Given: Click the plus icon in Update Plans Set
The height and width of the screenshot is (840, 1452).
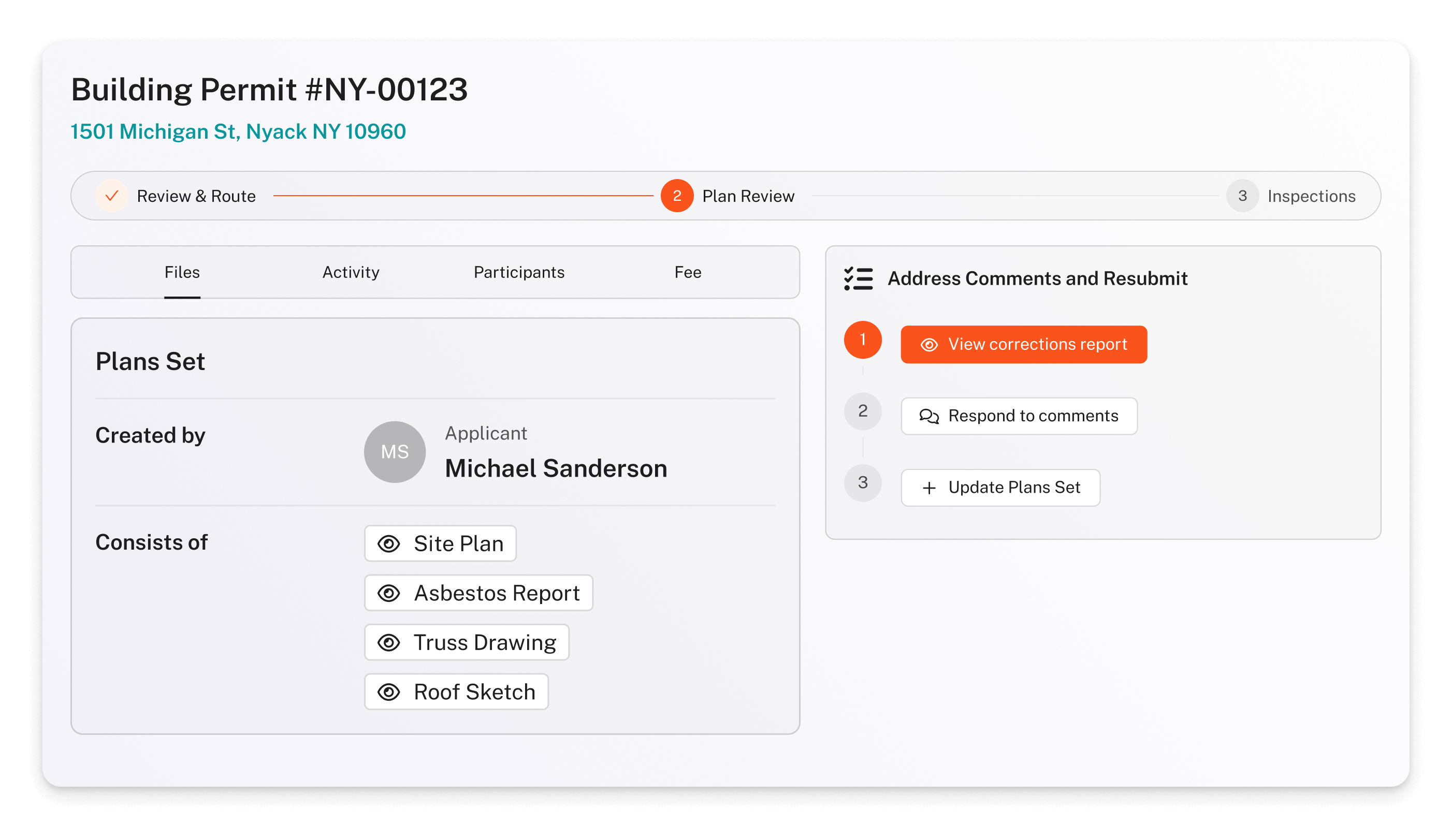Looking at the screenshot, I should coord(929,488).
